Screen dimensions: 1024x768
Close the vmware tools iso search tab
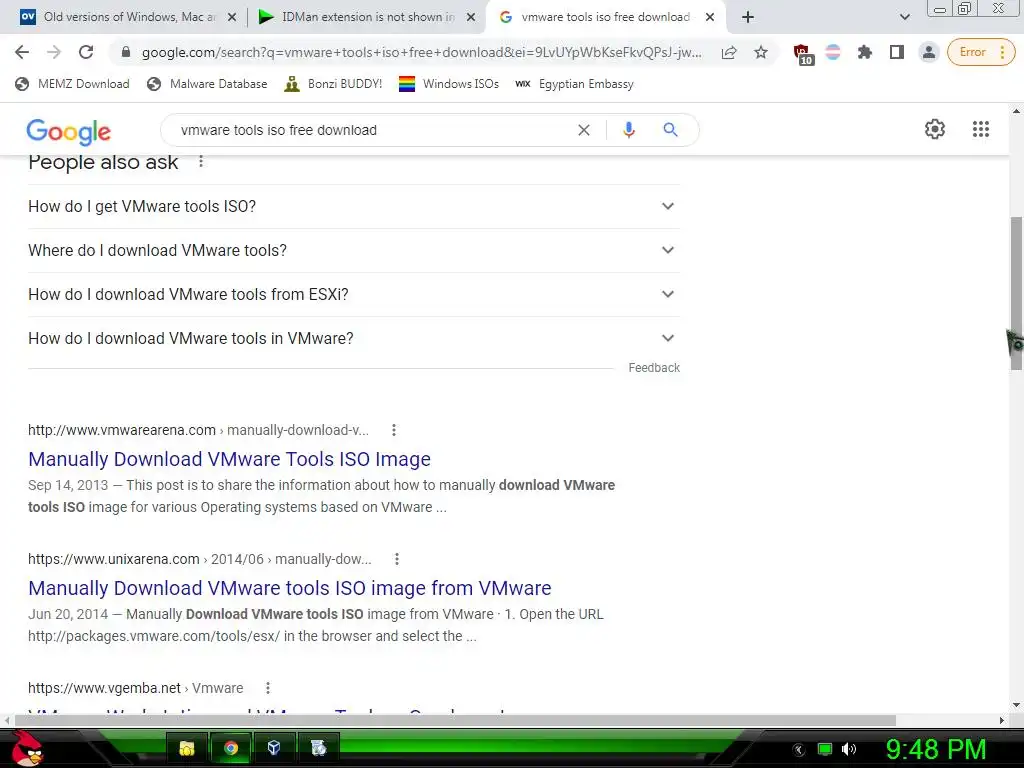[710, 18]
